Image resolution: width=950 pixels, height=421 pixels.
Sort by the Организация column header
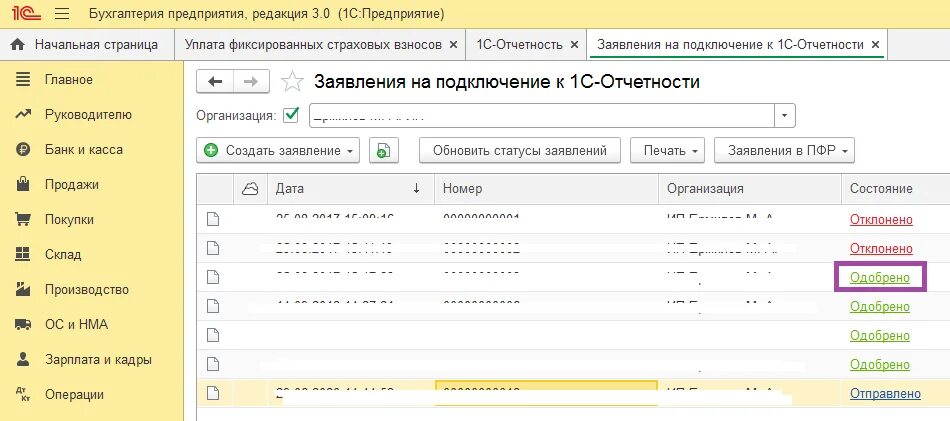click(x=750, y=188)
